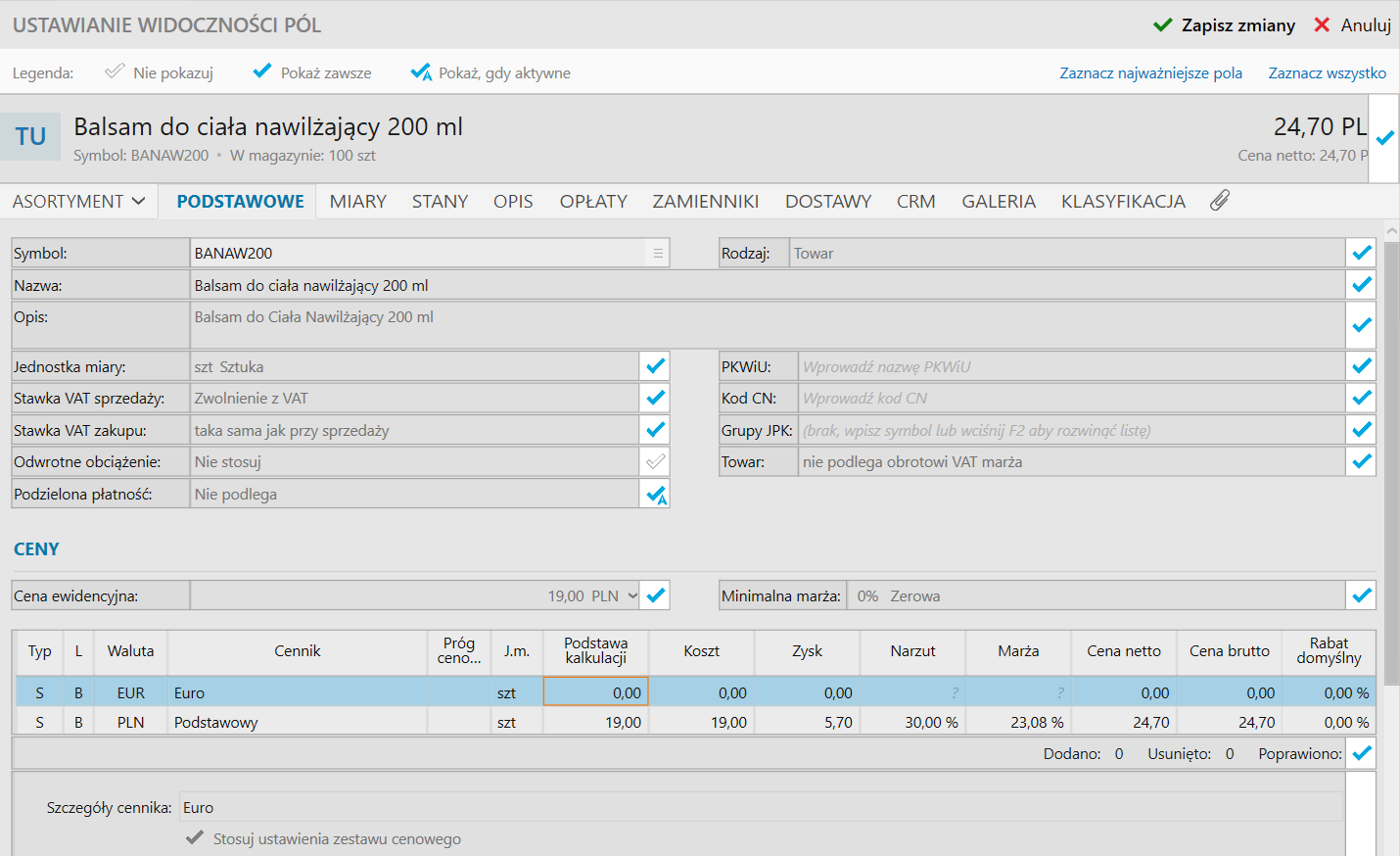The height and width of the screenshot is (856, 1400).
Task: Switch to the MIARY tab
Action: [x=357, y=201]
